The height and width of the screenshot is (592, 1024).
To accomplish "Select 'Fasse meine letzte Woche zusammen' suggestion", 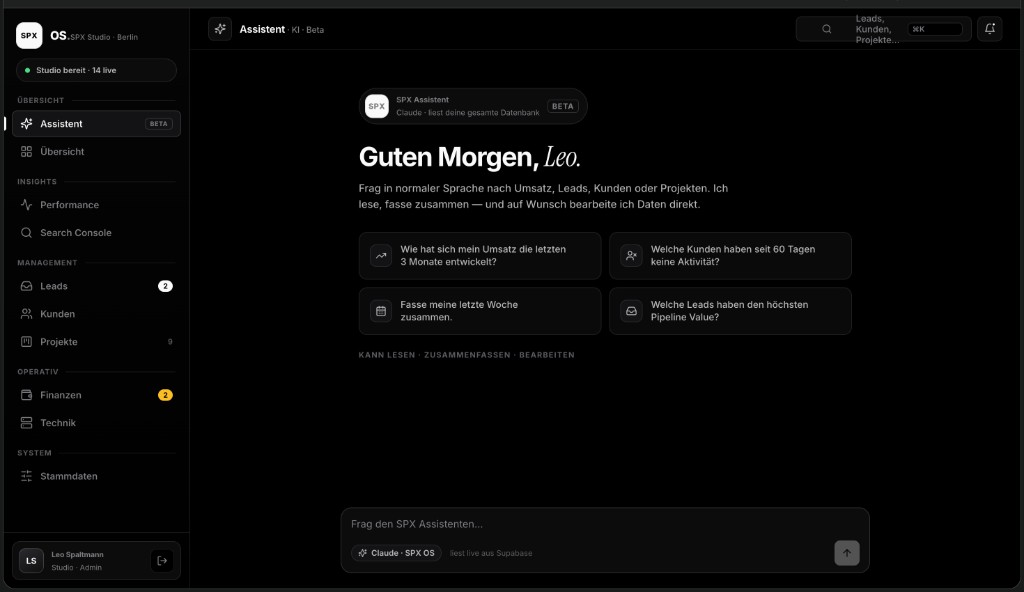I will point(480,311).
